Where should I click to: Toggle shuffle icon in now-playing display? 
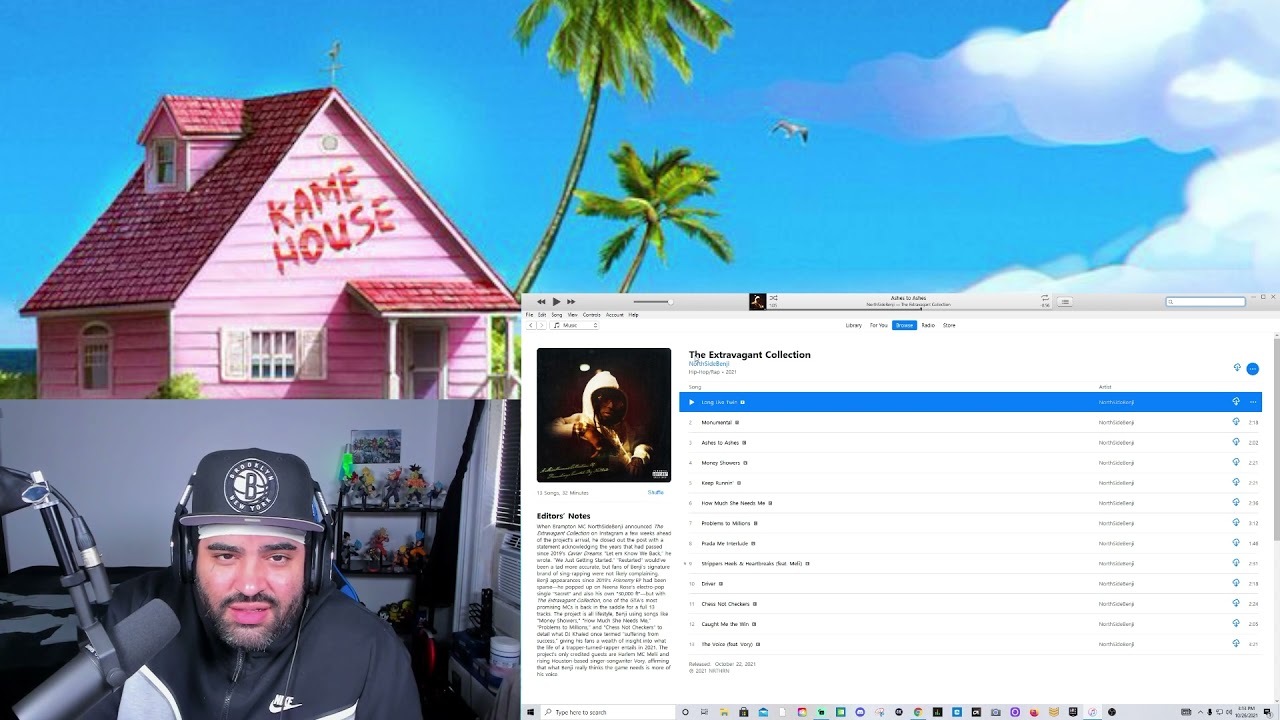point(773,298)
